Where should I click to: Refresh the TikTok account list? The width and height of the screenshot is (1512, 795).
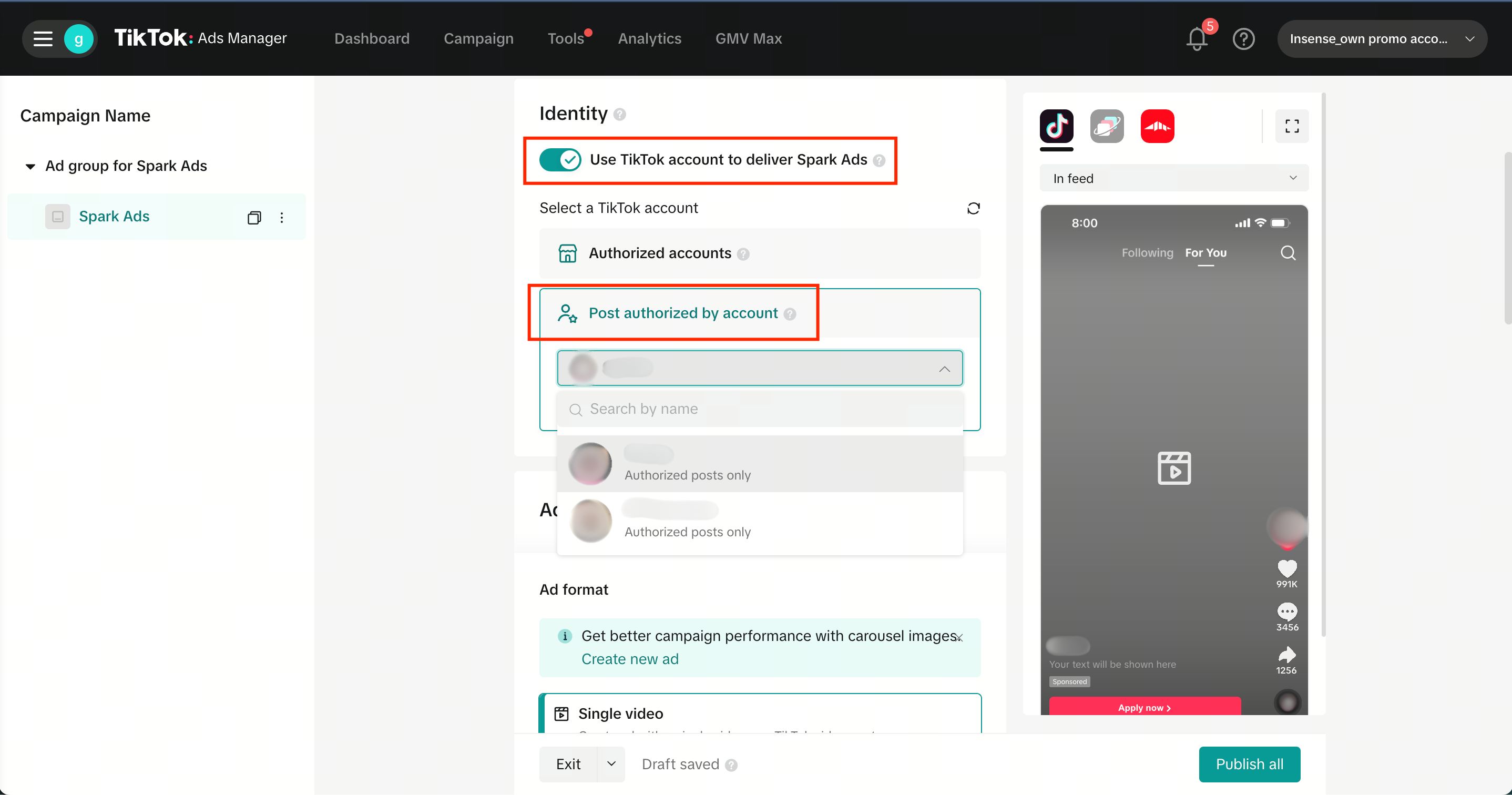973,208
